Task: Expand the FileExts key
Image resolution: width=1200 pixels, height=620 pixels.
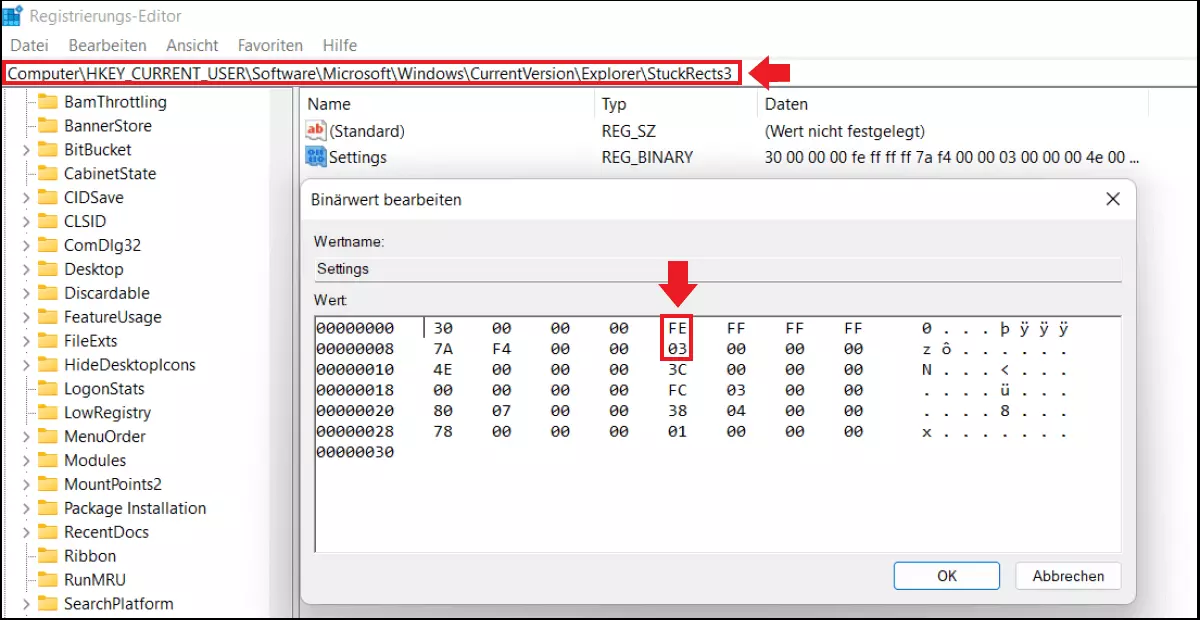Action: [x=26, y=341]
